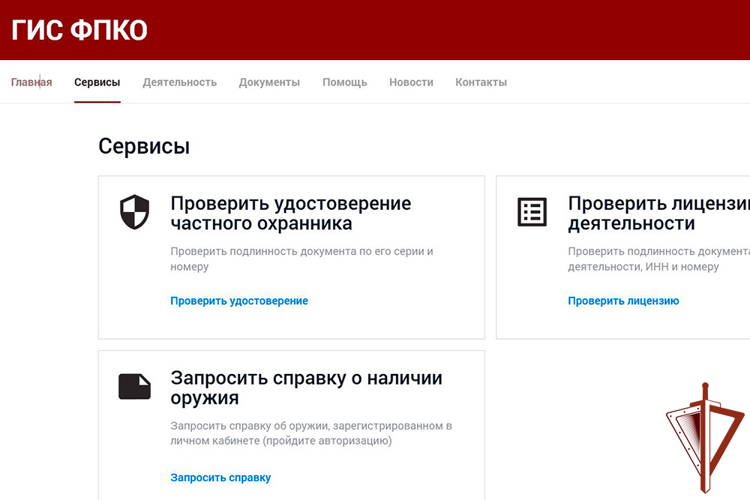Click description Запросить справку об оружии, зарегистрированном
The height and width of the screenshot is (500, 750).
(311, 433)
